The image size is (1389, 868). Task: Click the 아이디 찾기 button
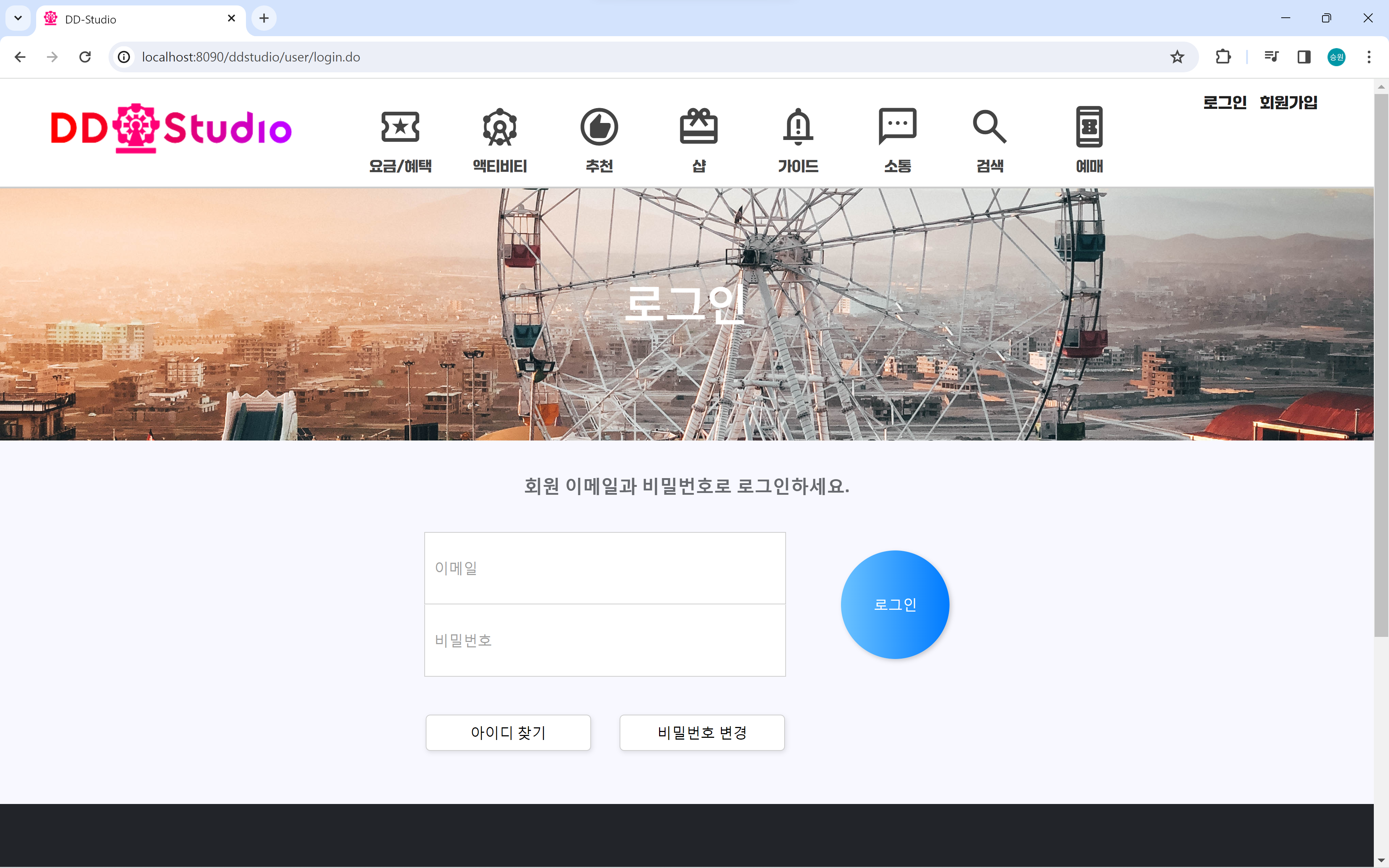pyautogui.click(x=508, y=732)
